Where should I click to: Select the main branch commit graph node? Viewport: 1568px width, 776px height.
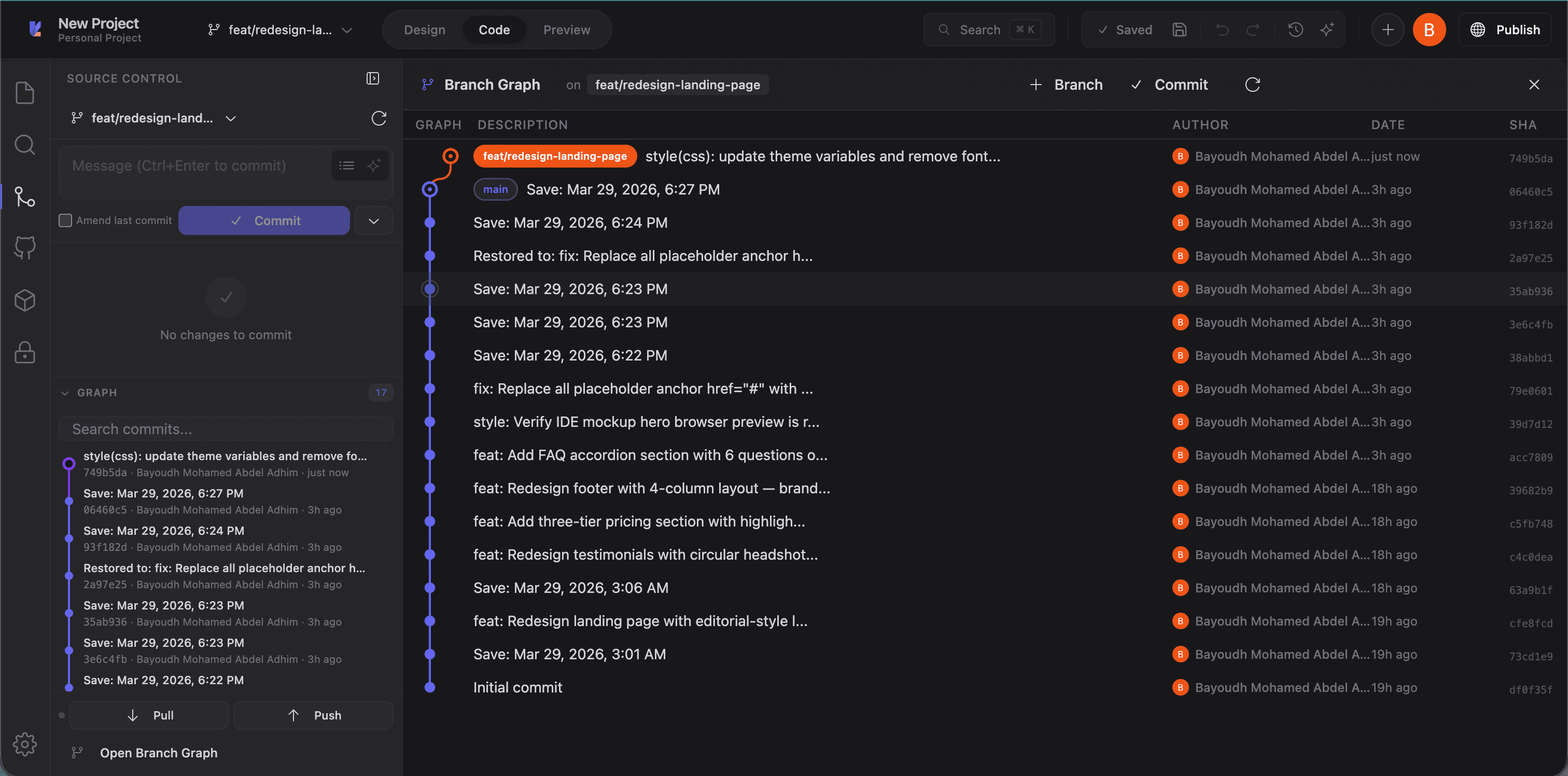(430, 189)
